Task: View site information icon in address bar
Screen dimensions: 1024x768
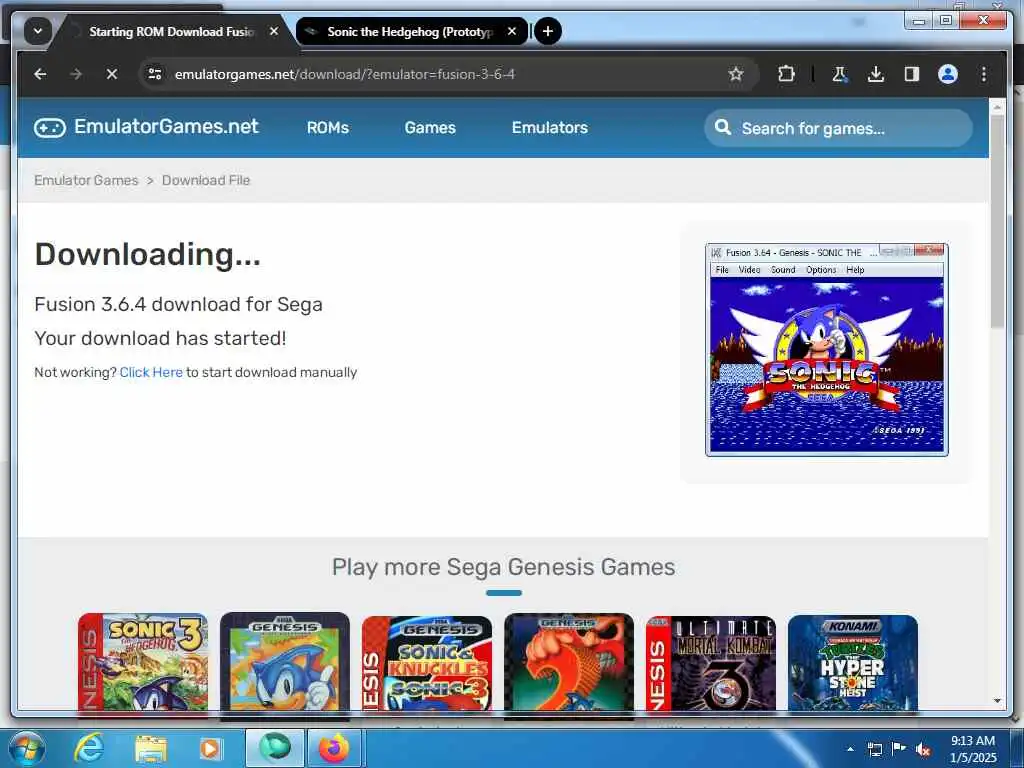Action: (x=155, y=74)
